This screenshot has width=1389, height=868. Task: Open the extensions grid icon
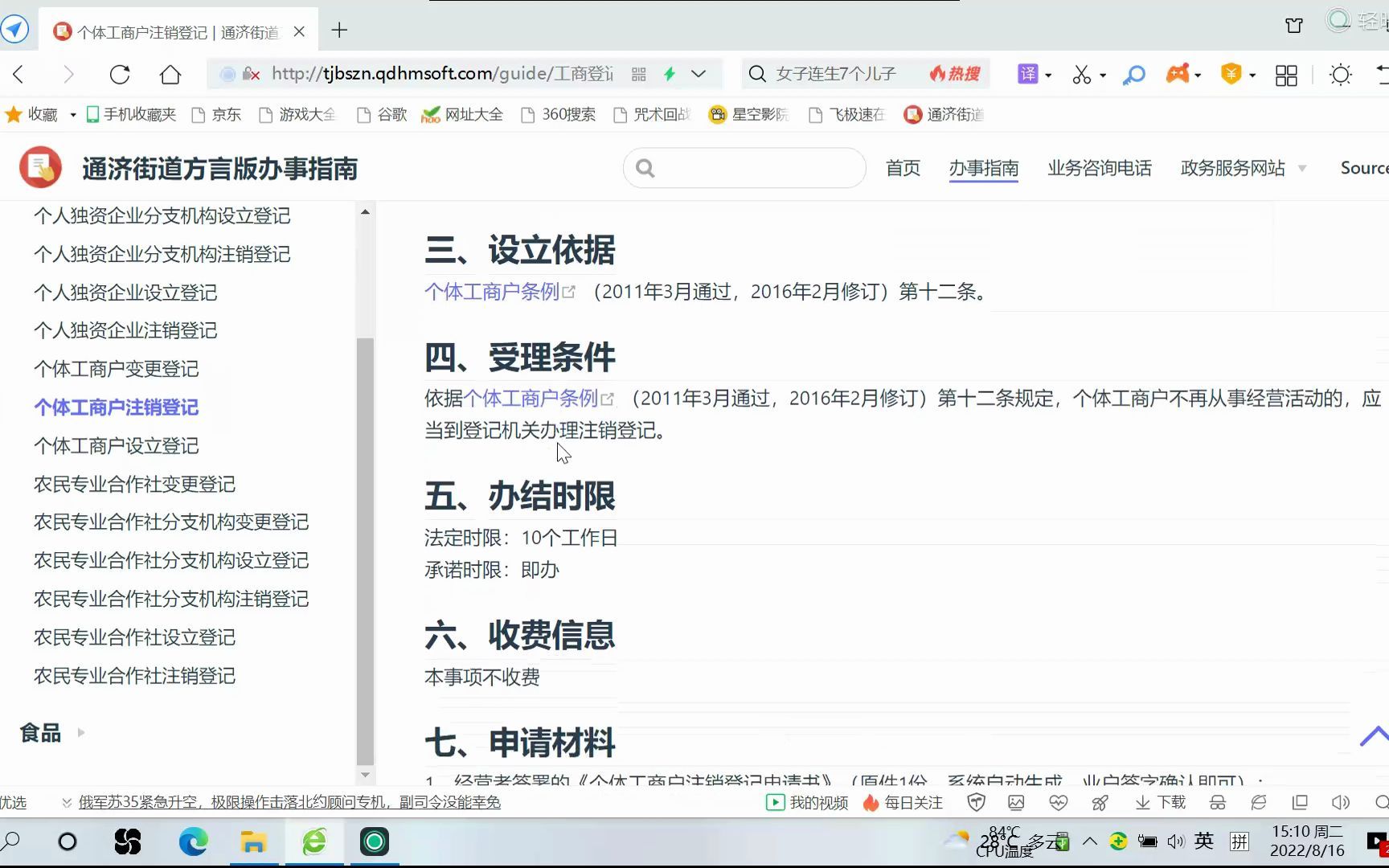pyautogui.click(x=1286, y=76)
